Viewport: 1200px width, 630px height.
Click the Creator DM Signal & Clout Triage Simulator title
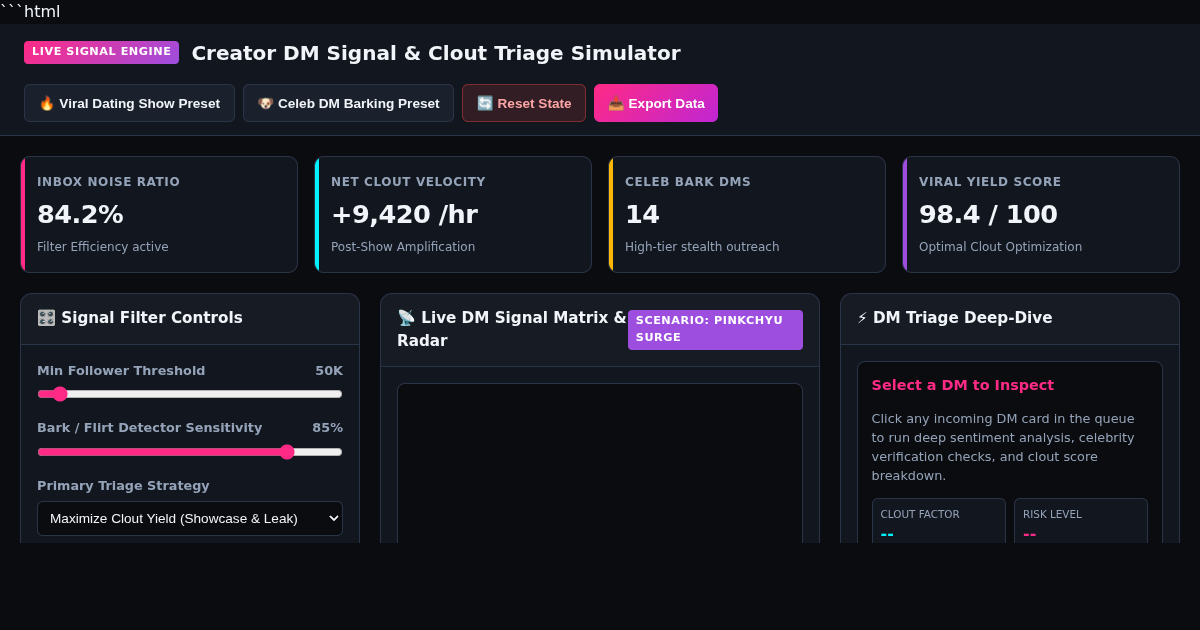pos(436,53)
